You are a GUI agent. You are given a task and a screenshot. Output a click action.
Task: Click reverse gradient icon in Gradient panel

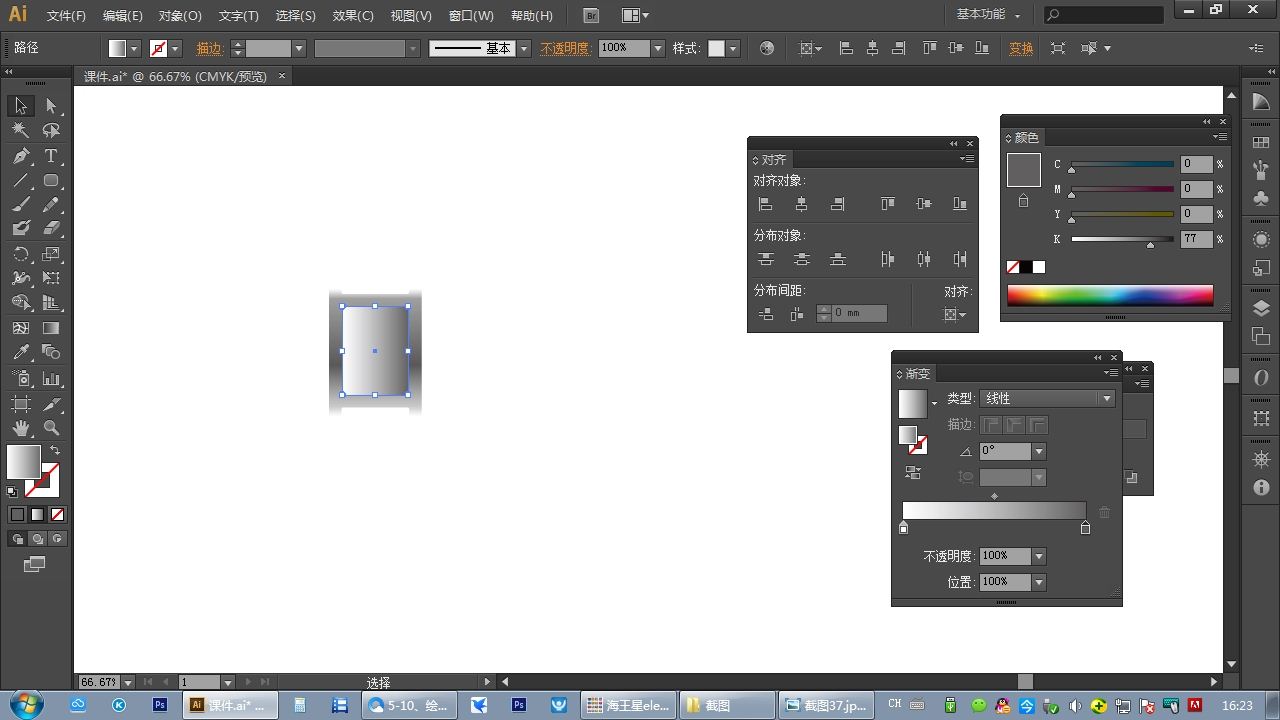[912, 473]
